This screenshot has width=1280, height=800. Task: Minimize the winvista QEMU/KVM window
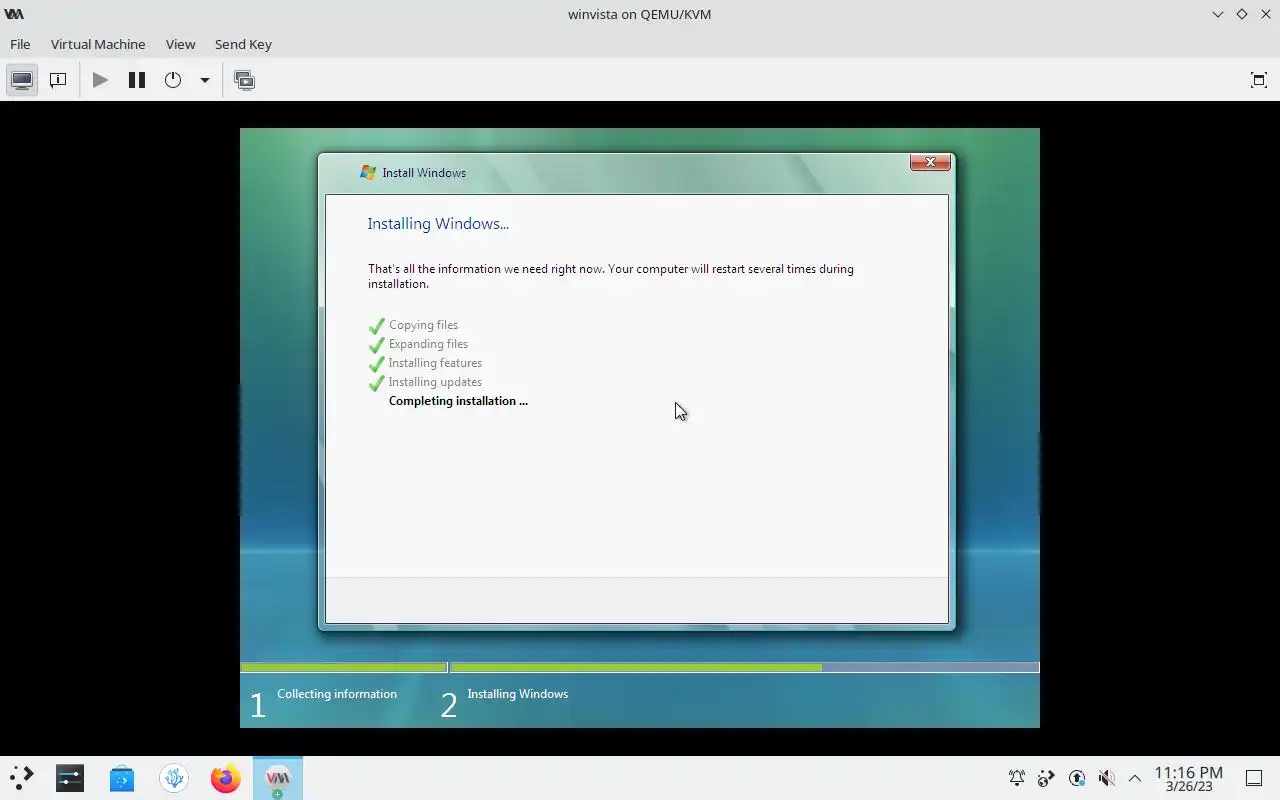point(1217,14)
